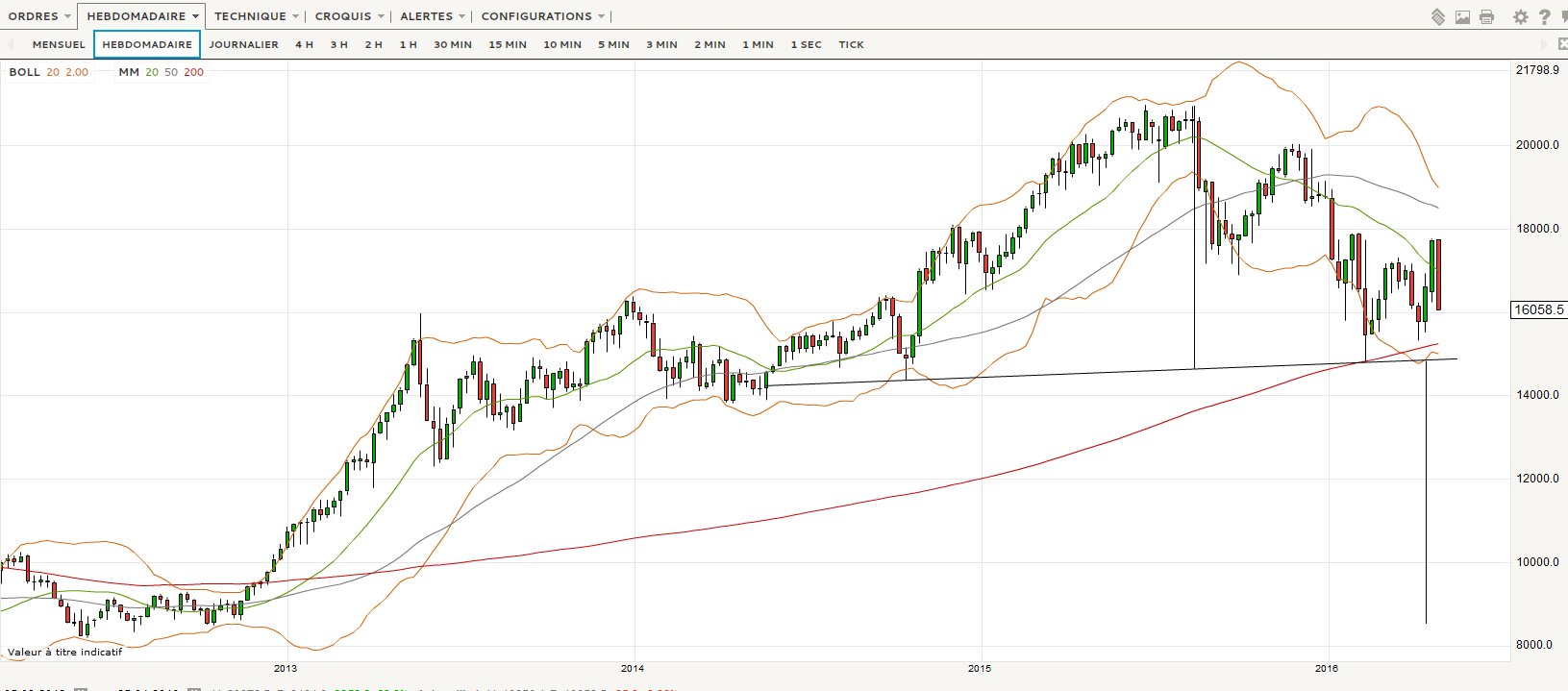Image resolution: width=1568 pixels, height=691 pixels.
Task: Open the ORDRES dropdown menu
Action: pos(39,16)
